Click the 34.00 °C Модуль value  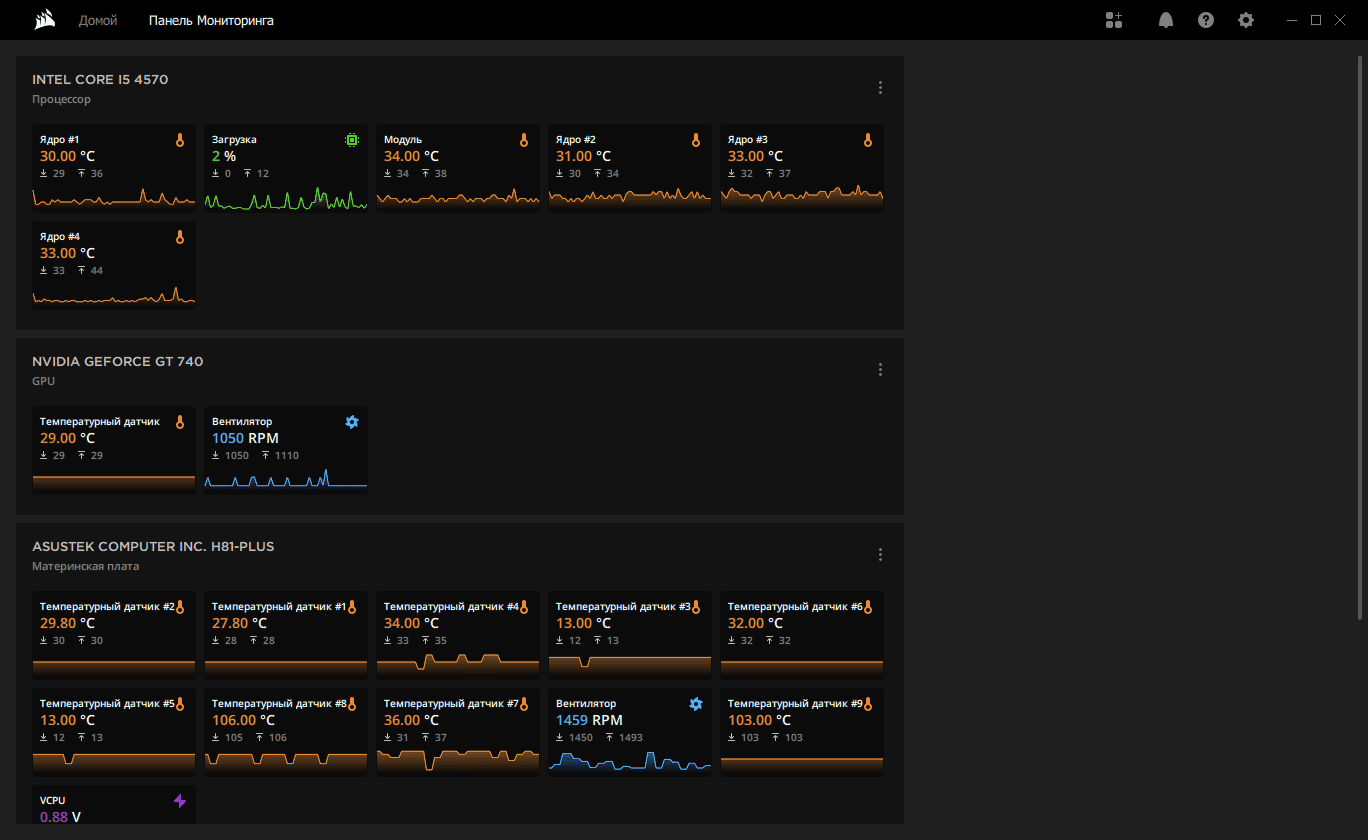(x=411, y=157)
